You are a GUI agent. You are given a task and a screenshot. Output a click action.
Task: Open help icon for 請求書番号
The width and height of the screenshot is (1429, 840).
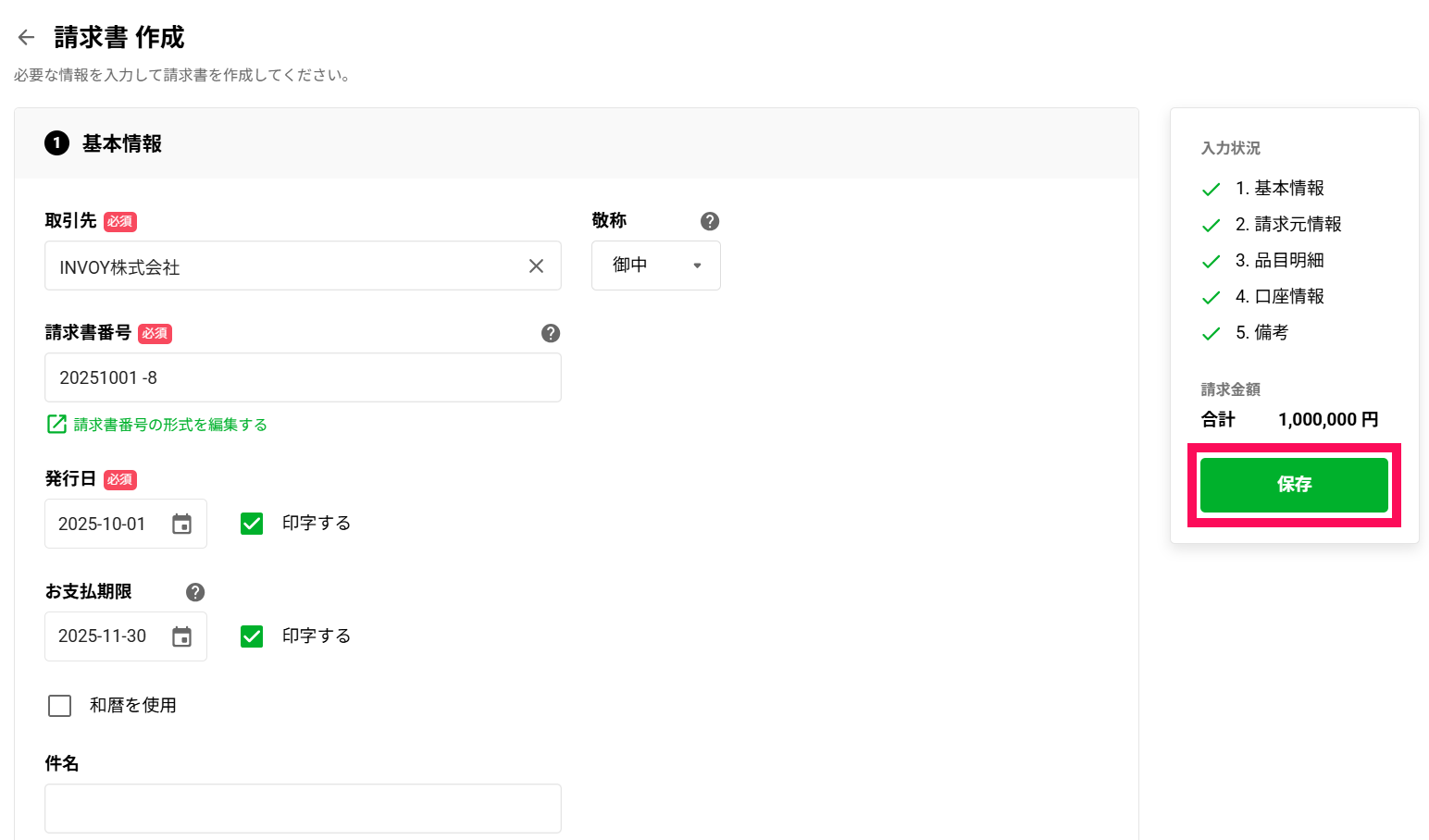(551, 333)
